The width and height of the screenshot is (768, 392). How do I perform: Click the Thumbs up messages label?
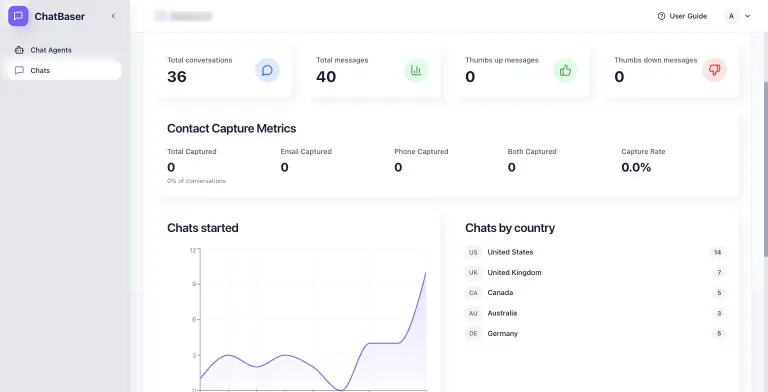[502, 60]
